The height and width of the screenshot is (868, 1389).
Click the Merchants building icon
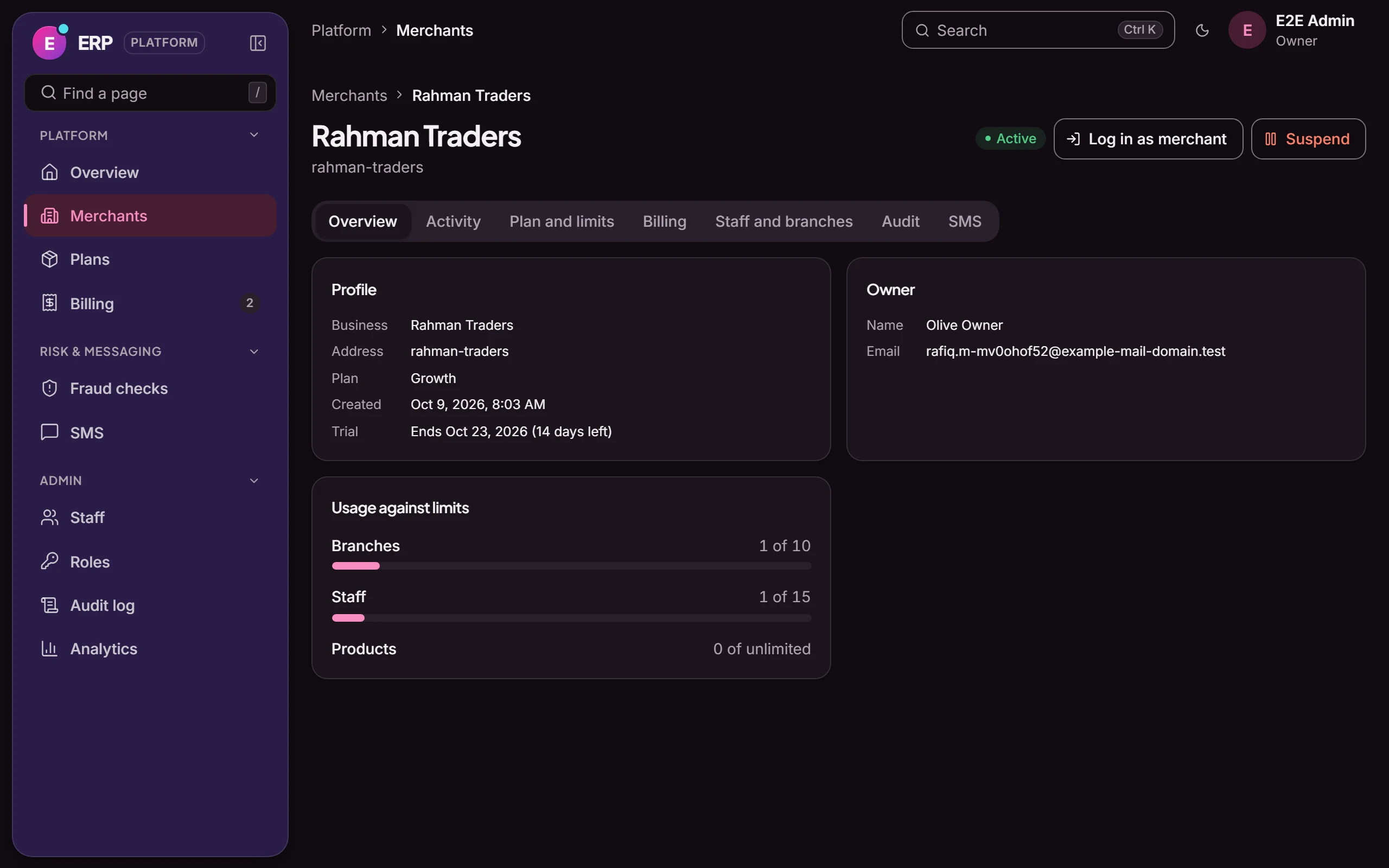50,216
